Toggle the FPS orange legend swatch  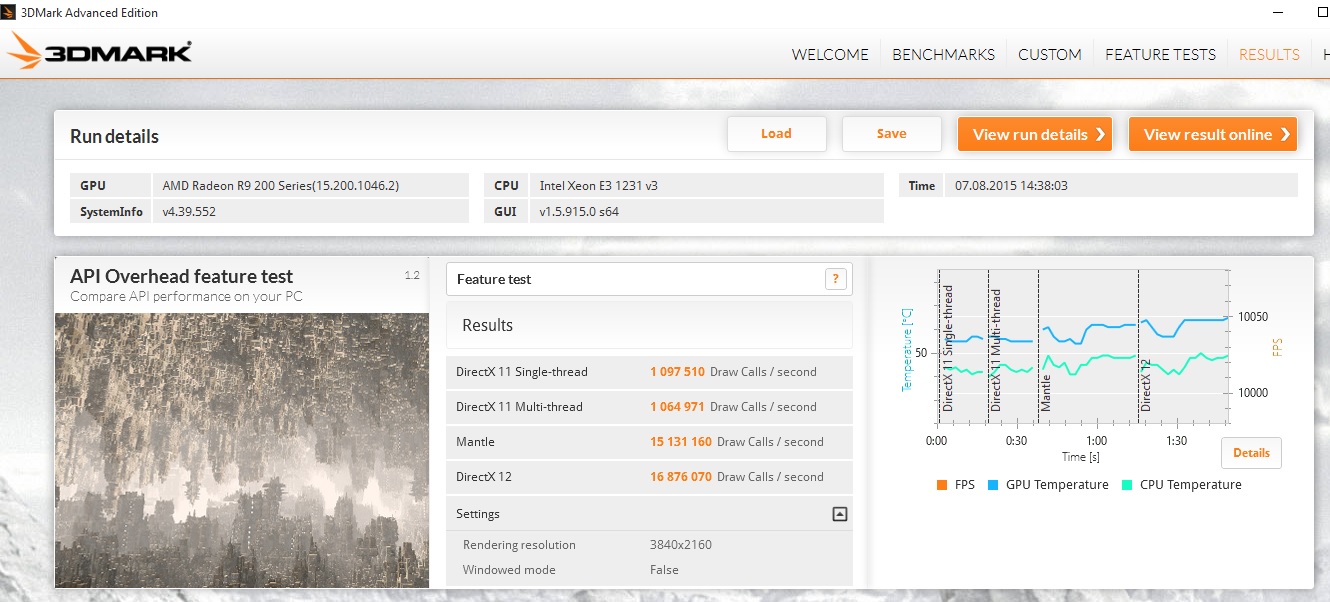coord(941,485)
